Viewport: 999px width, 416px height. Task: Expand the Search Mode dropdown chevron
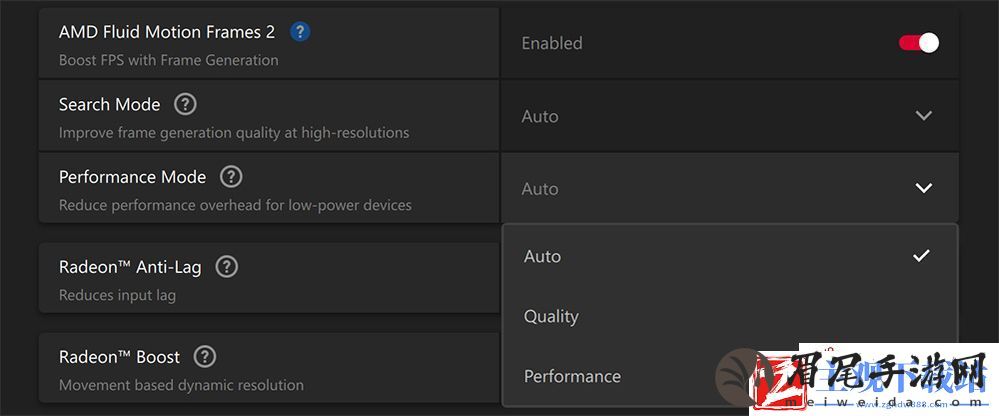click(x=923, y=116)
